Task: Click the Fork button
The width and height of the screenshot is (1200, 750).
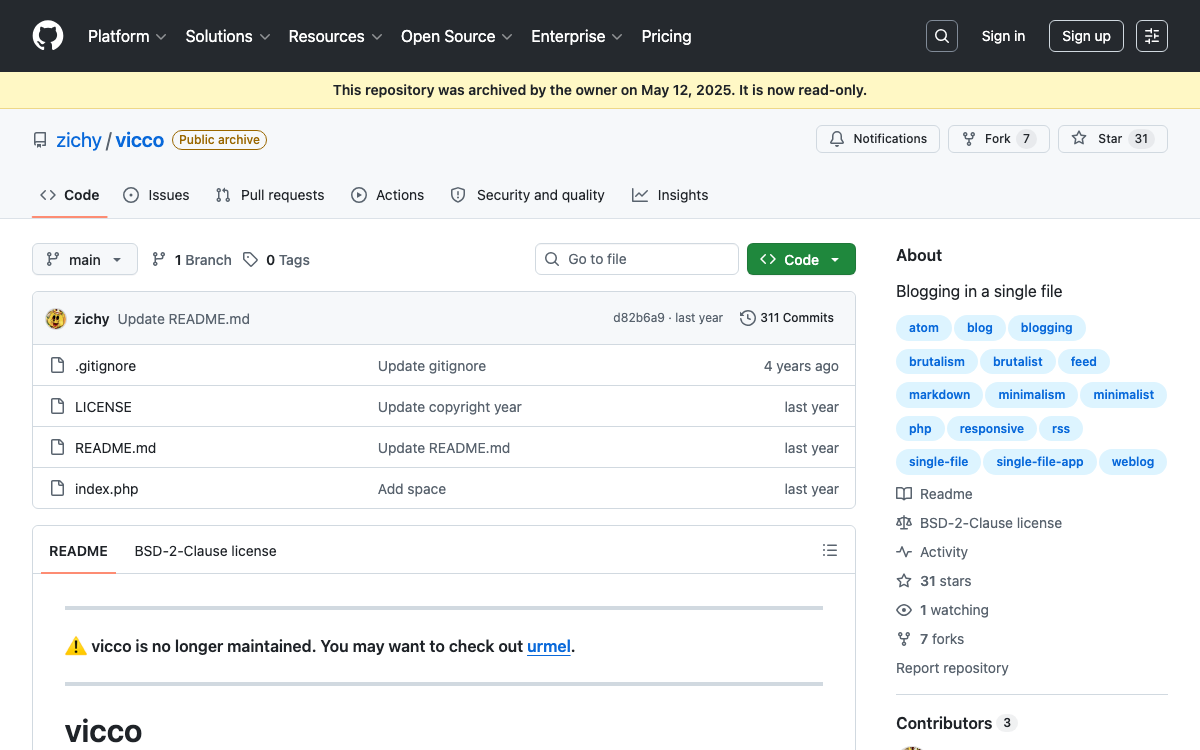Action: pyautogui.click(x=998, y=139)
